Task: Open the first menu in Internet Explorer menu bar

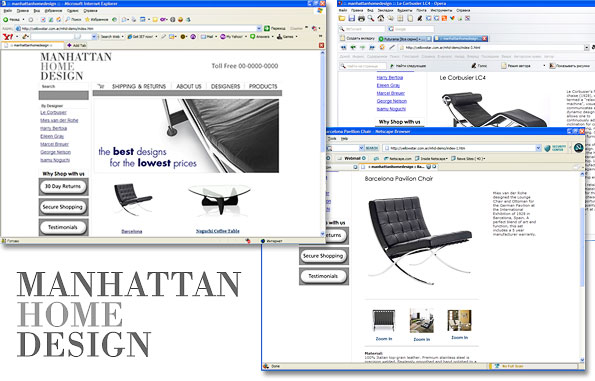Action: tap(8, 11)
